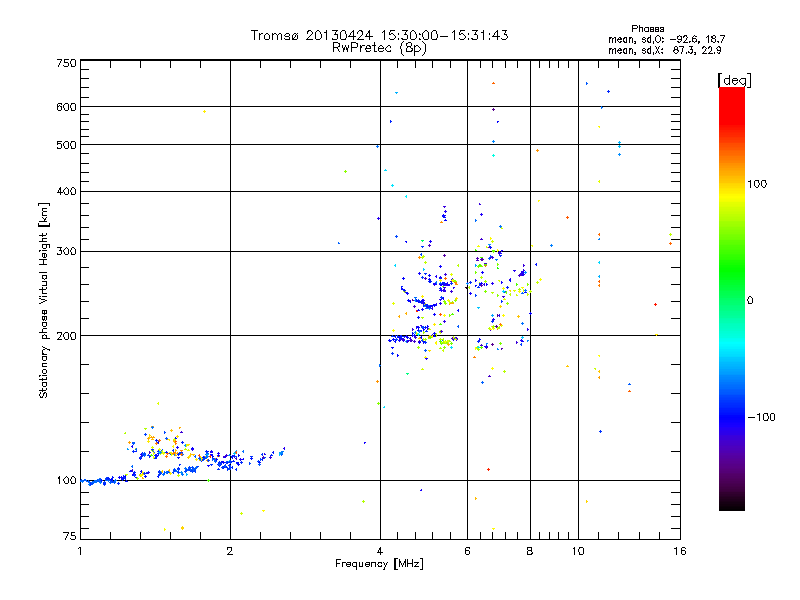Viewport: 800px width, 600px height.
Task: Click the "Stationary phase Virtual Height [km]" axis title
Action: click(44, 300)
